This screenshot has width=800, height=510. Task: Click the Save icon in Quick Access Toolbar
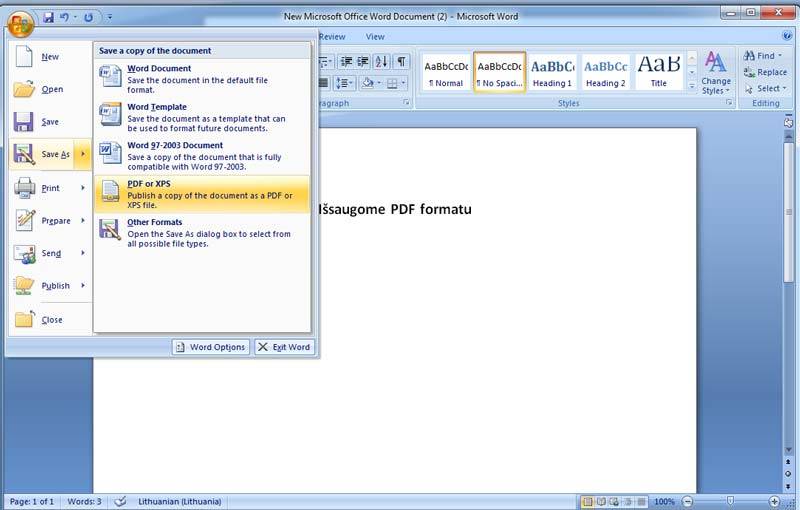pyautogui.click(x=48, y=17)
